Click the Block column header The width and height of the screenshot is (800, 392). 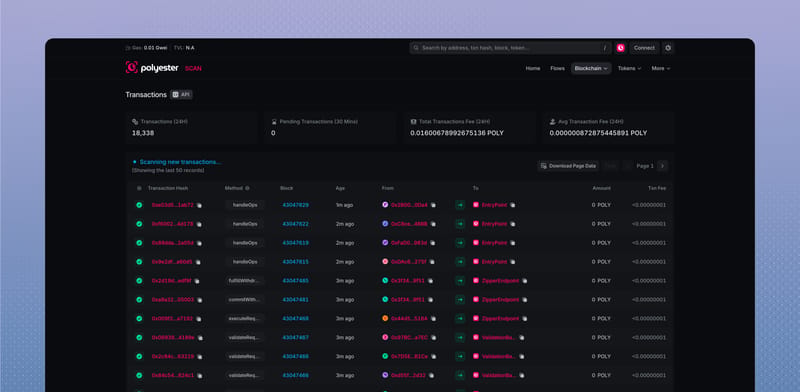[x=286, y=188]
